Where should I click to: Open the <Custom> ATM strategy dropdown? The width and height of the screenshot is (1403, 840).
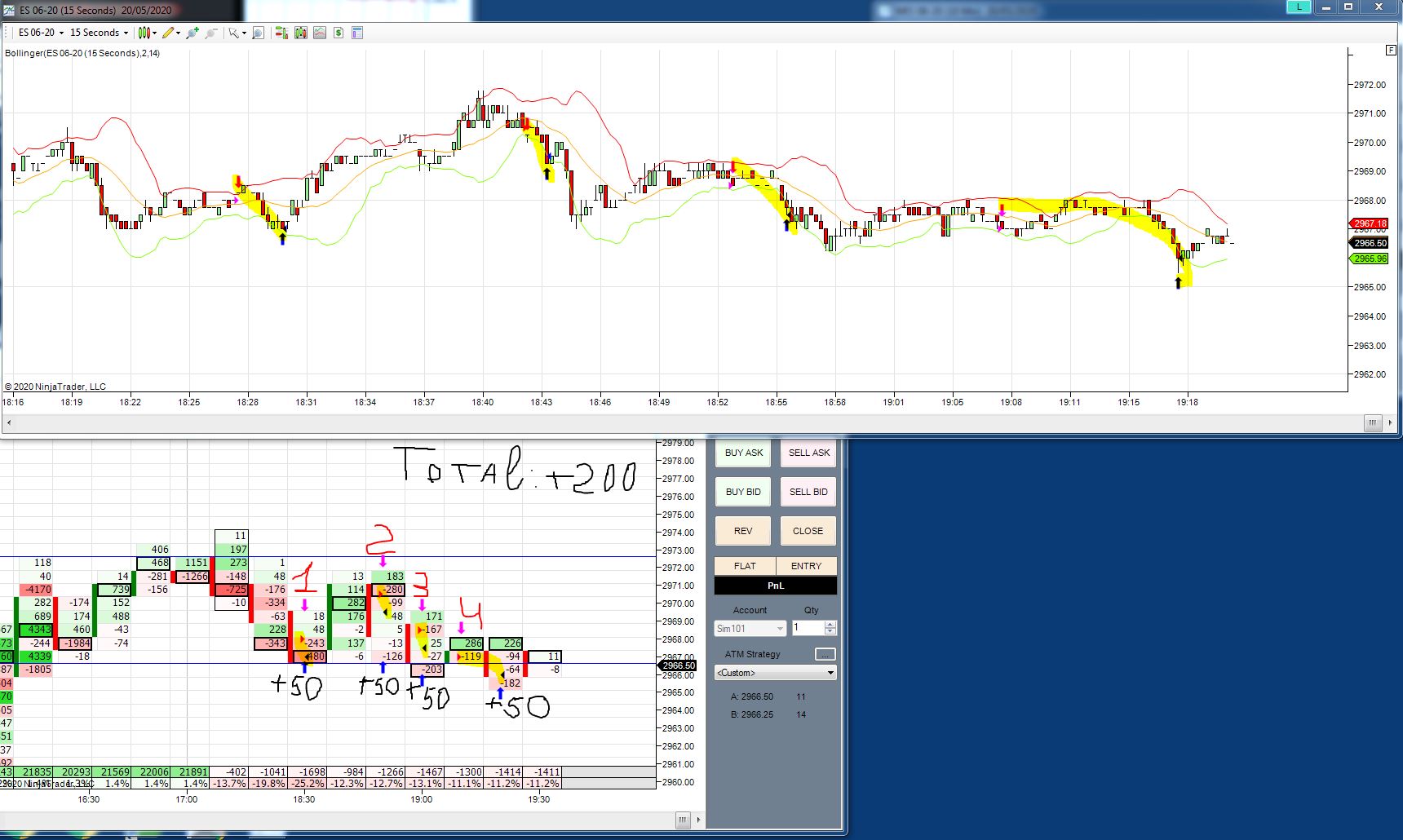pyautogui.click(x=776, y=673)
